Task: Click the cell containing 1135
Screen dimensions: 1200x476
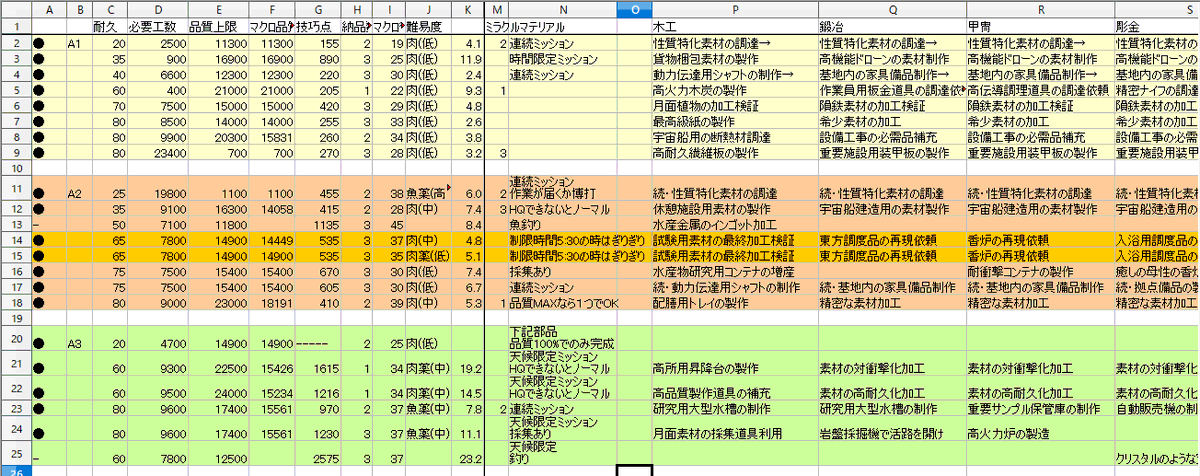Action: pos(318,225)
